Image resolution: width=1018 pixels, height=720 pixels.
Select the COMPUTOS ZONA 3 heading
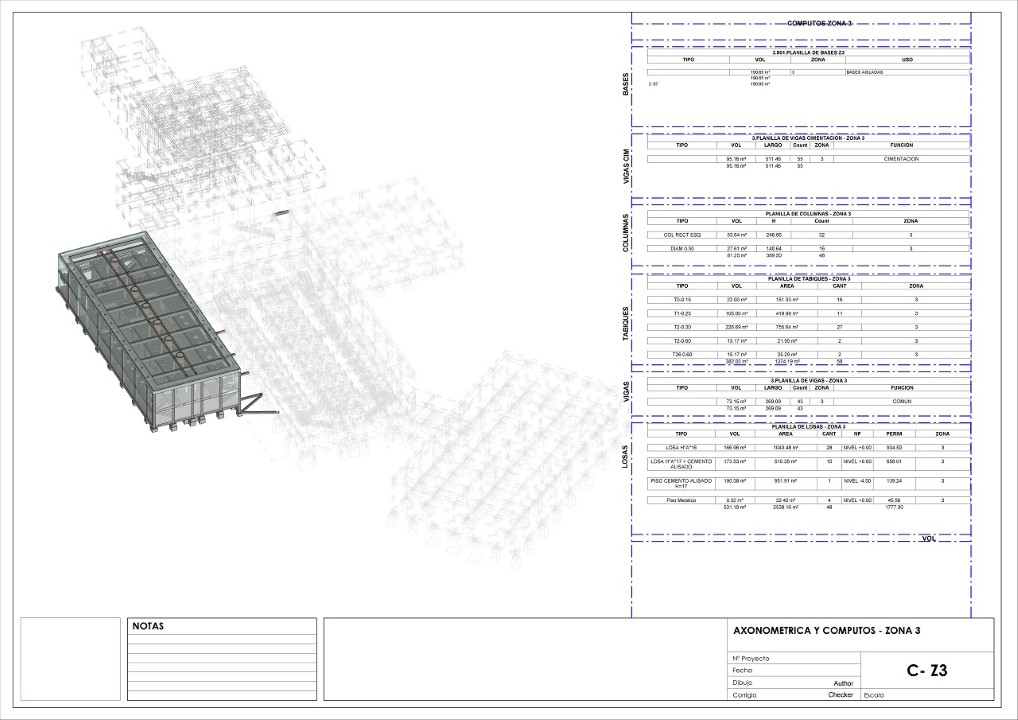(819, 22)
